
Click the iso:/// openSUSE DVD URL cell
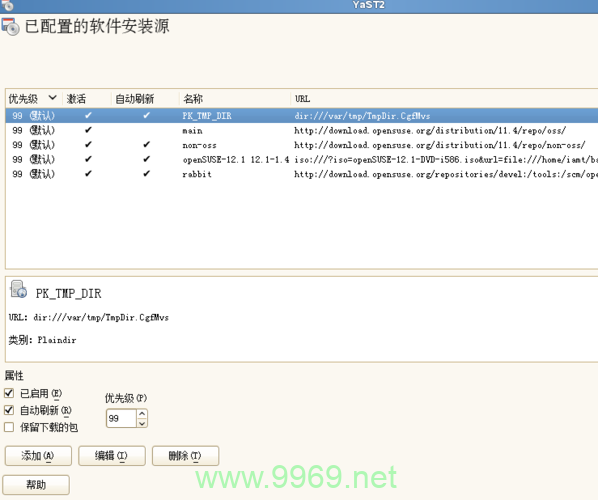pos(445,159)
